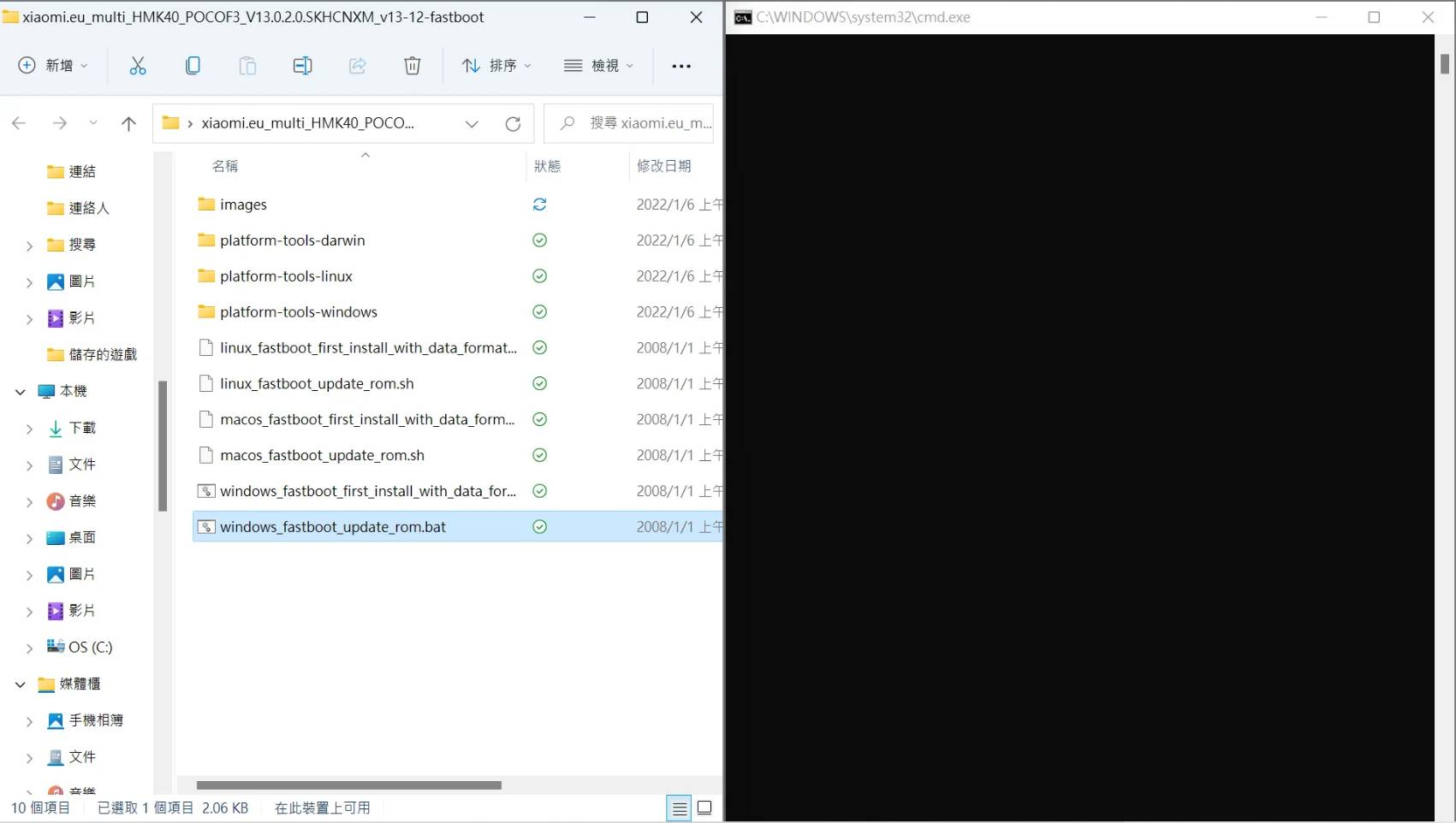Screen dimensions: 1456x823
Task: Expand 搜尋 folder in sidebar
Action: click(29, 246)
